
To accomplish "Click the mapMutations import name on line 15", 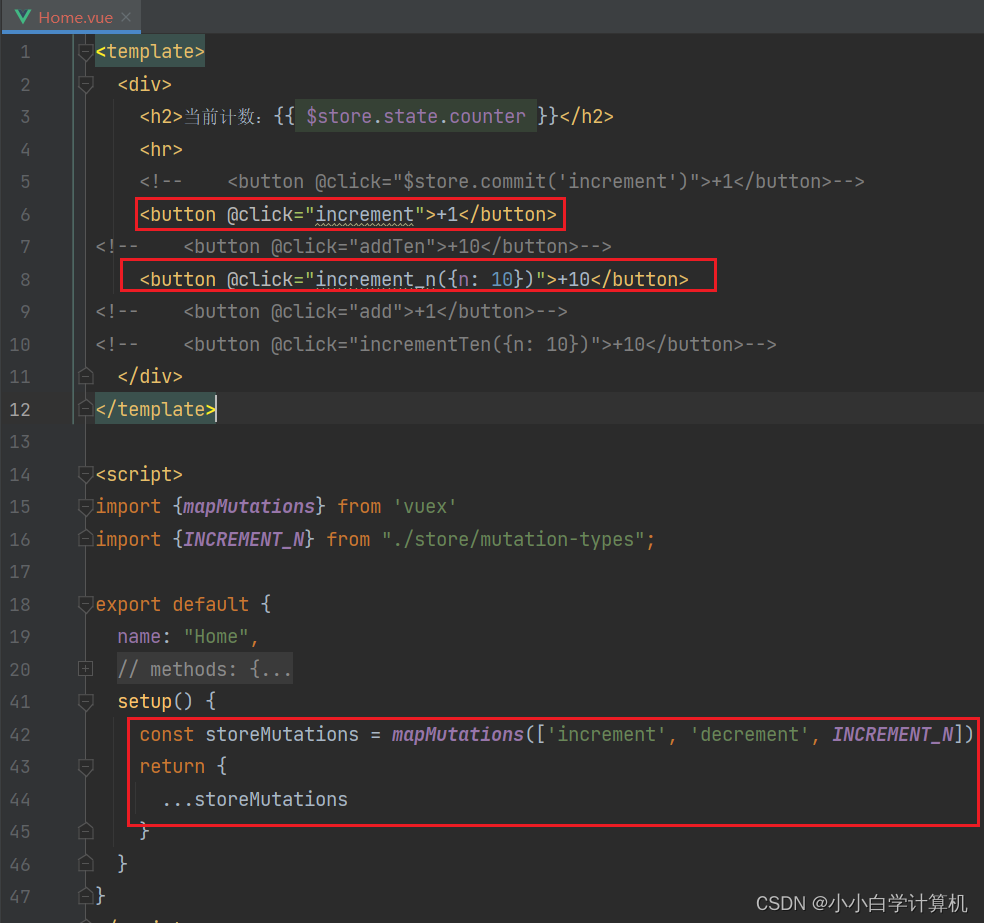I will pos(249,506).
